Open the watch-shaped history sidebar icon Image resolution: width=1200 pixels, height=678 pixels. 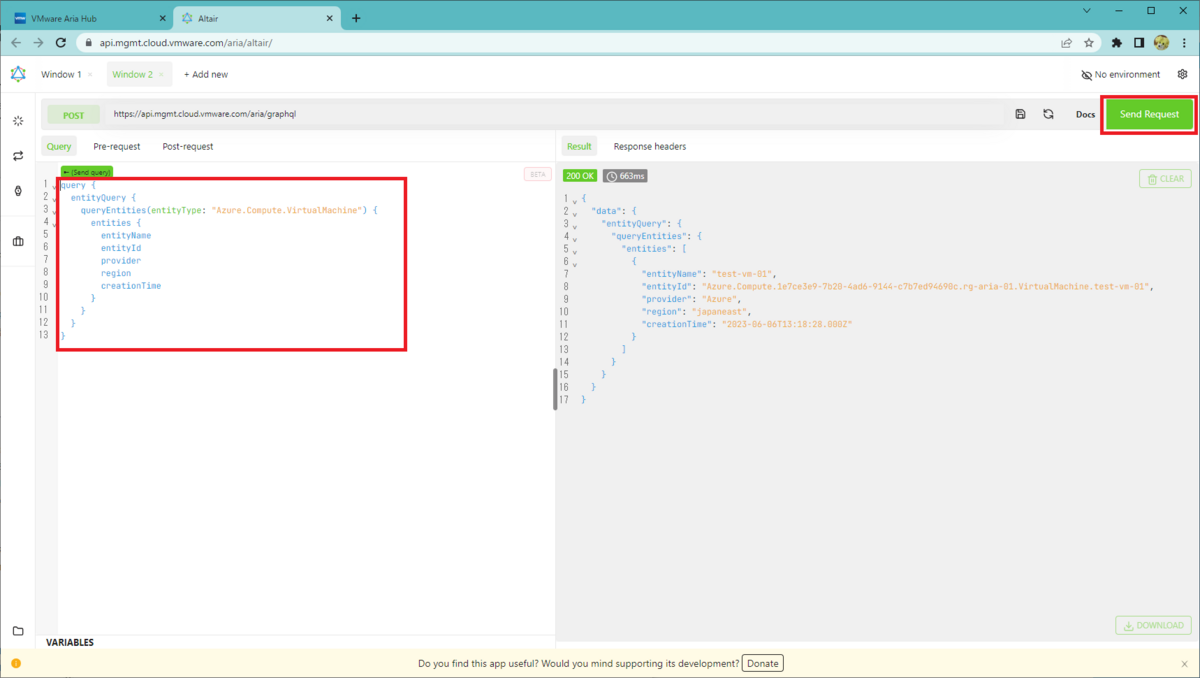click(x=18, y=191)
